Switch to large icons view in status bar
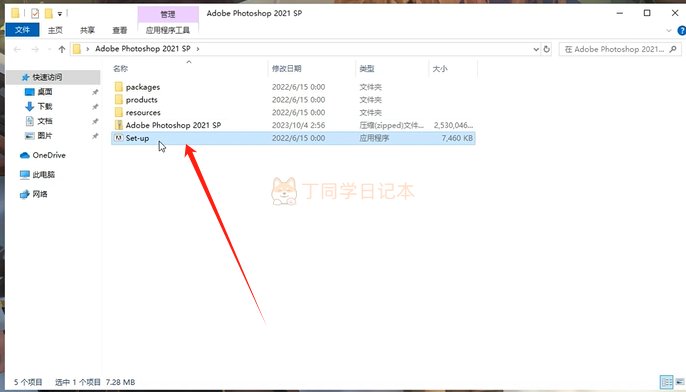 point(680,382)
